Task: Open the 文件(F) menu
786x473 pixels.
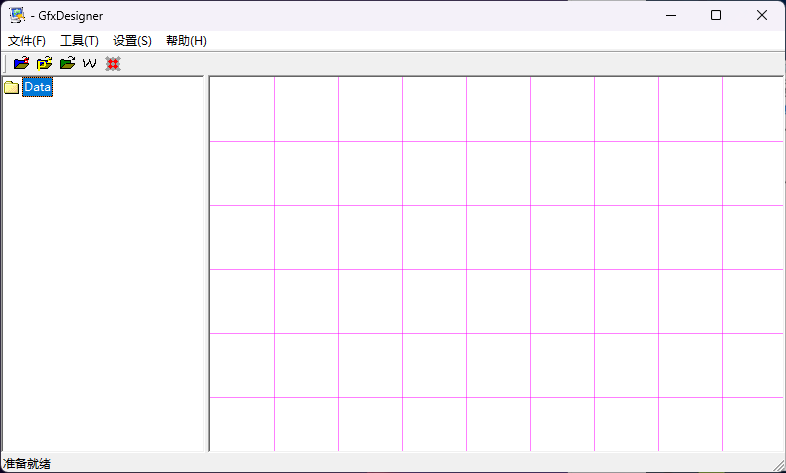Action: coord(27,41)
